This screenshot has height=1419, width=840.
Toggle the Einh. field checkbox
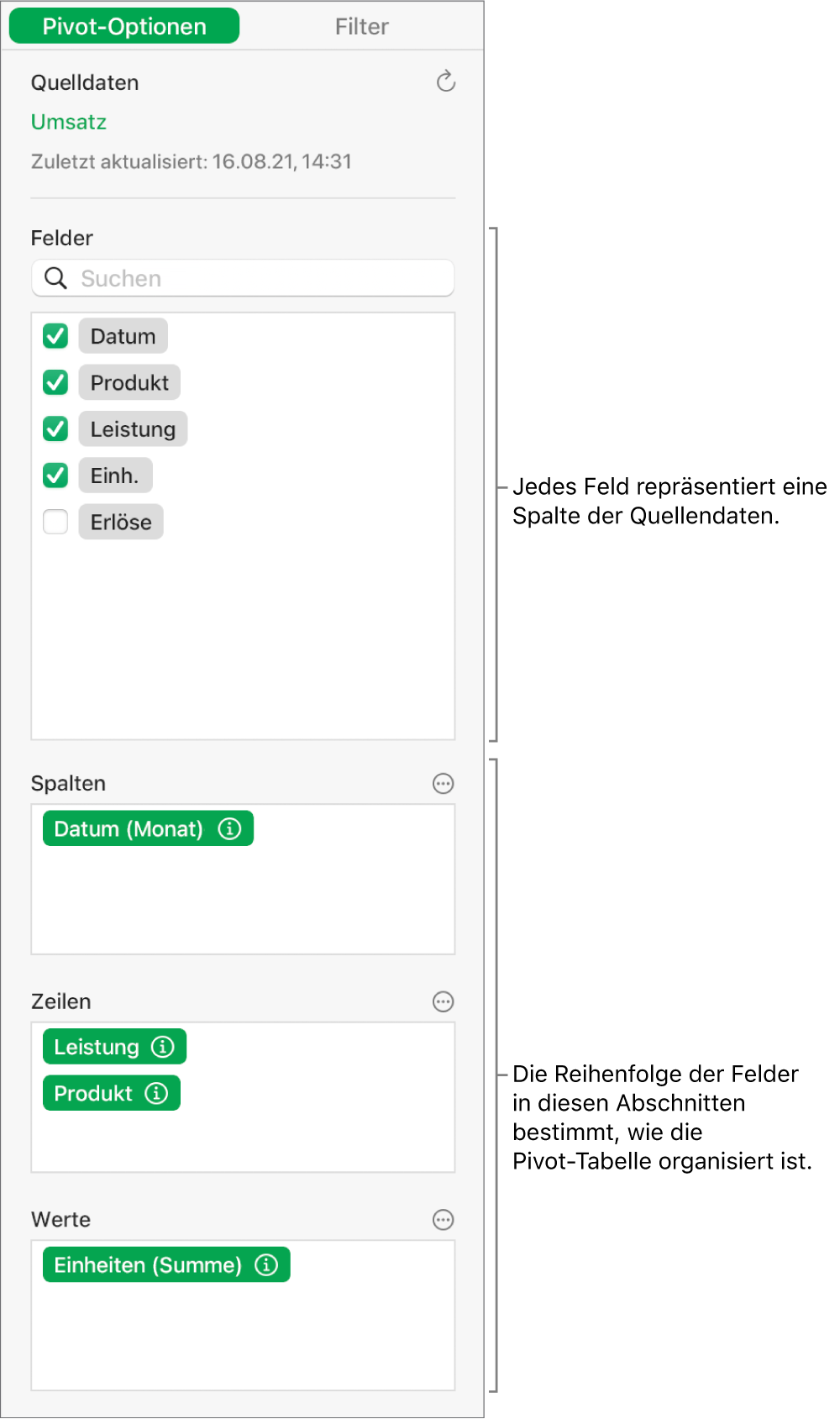click(55, 476)
